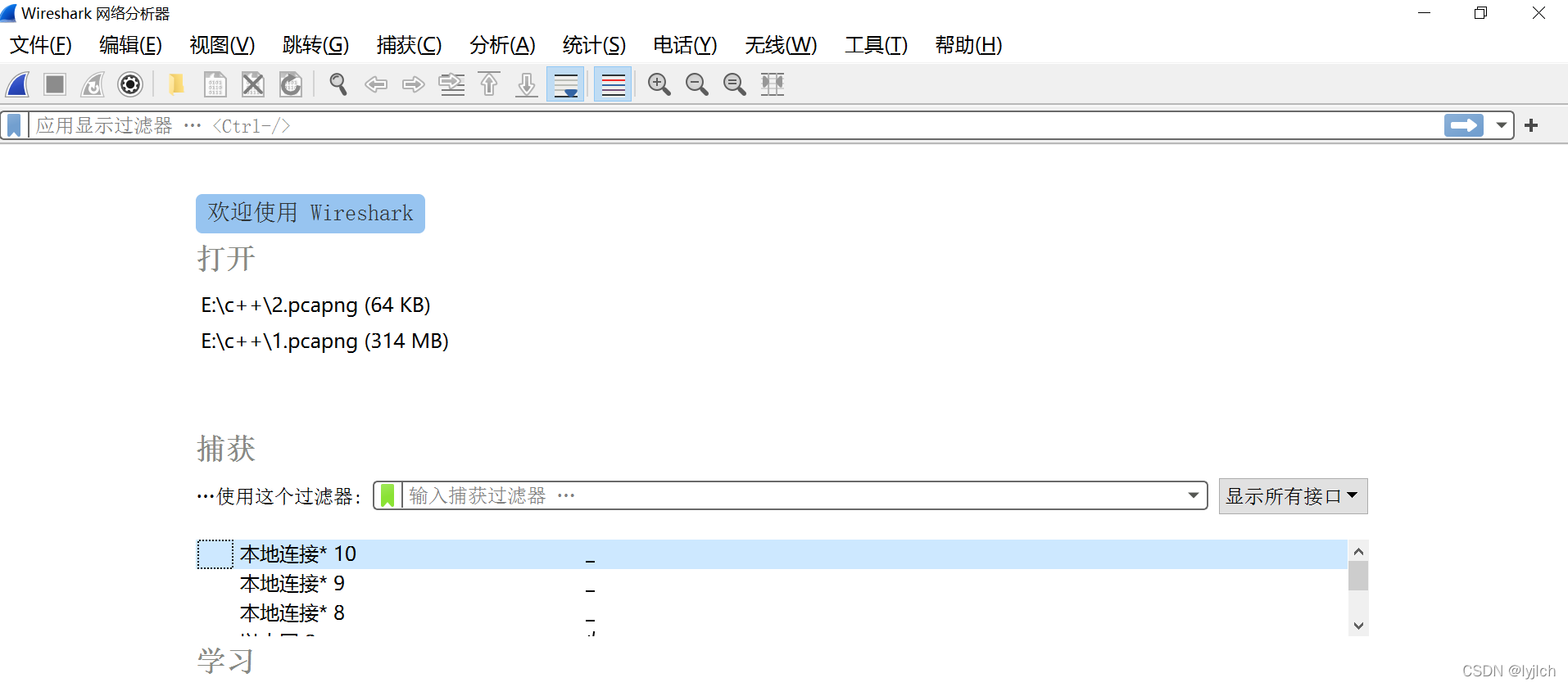Open the 跳转(G) menu
The width and height of the screenshot is (1568, 687).
(x=315, y=45)
